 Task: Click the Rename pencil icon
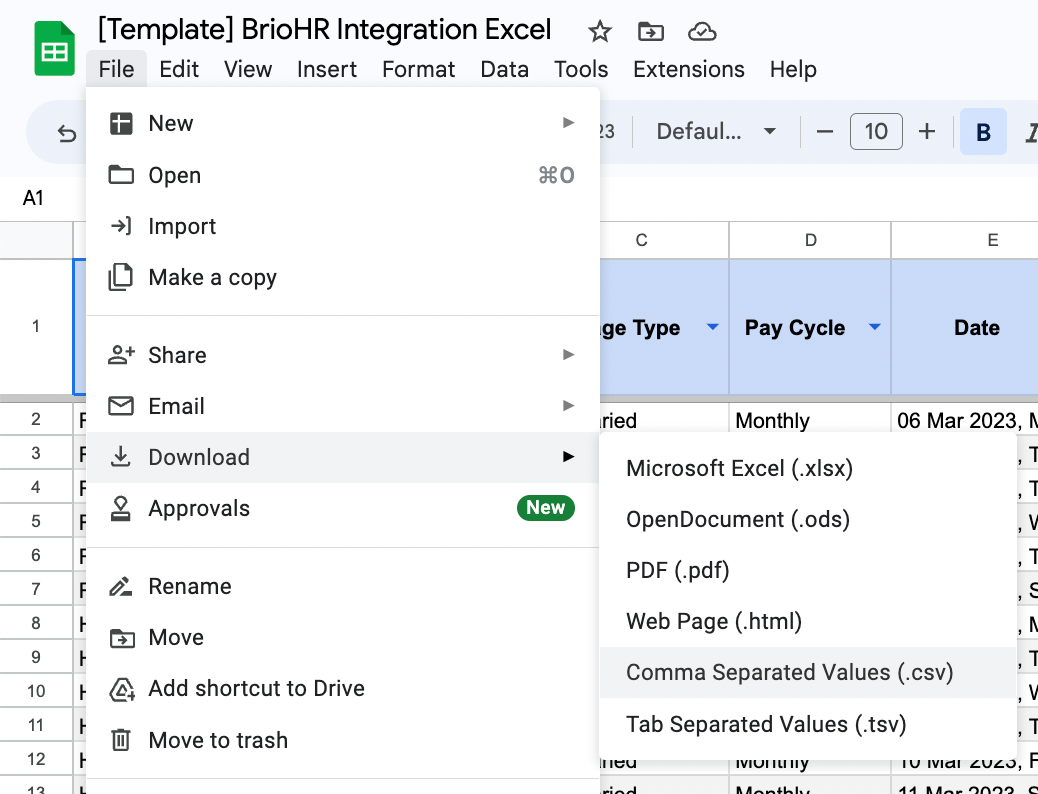point(120,586)
